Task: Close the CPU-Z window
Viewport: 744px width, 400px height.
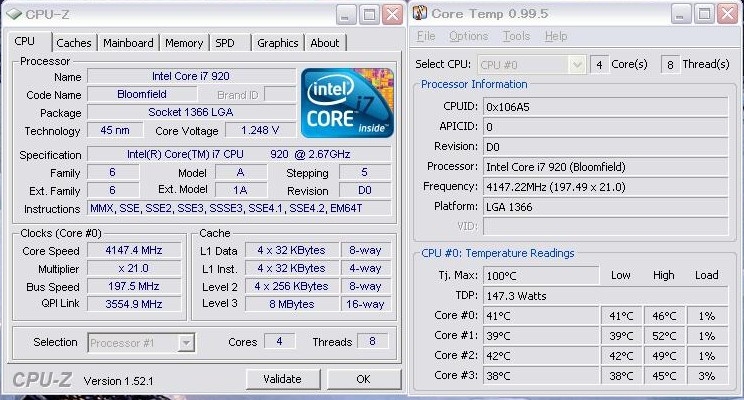Action: 392,15
